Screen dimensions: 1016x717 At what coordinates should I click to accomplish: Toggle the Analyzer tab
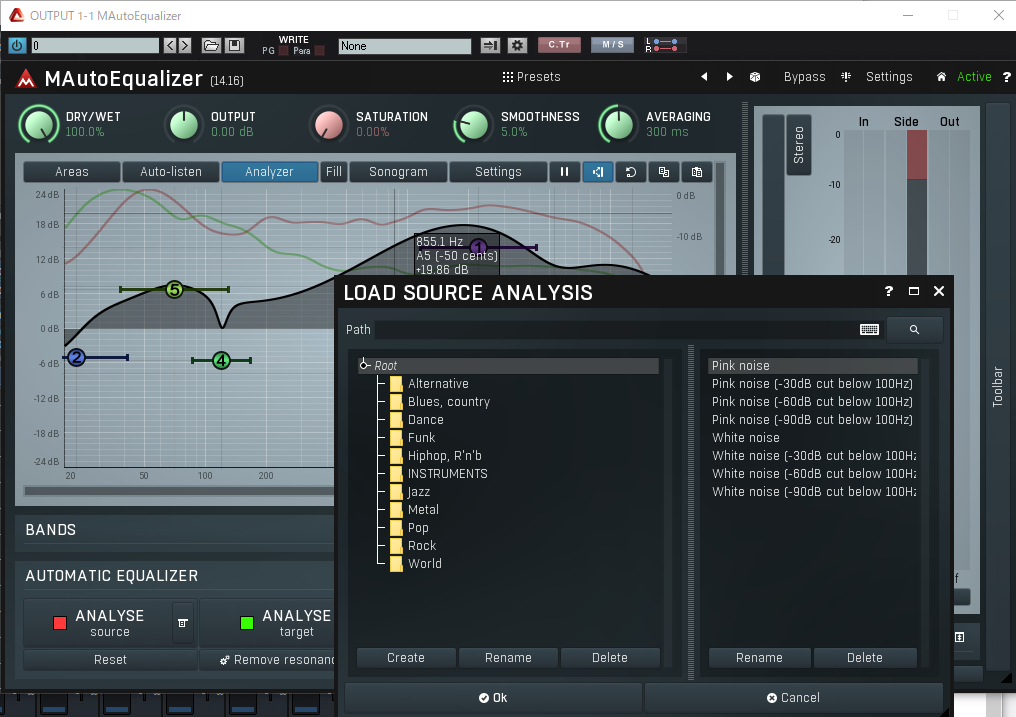[270, 172]
